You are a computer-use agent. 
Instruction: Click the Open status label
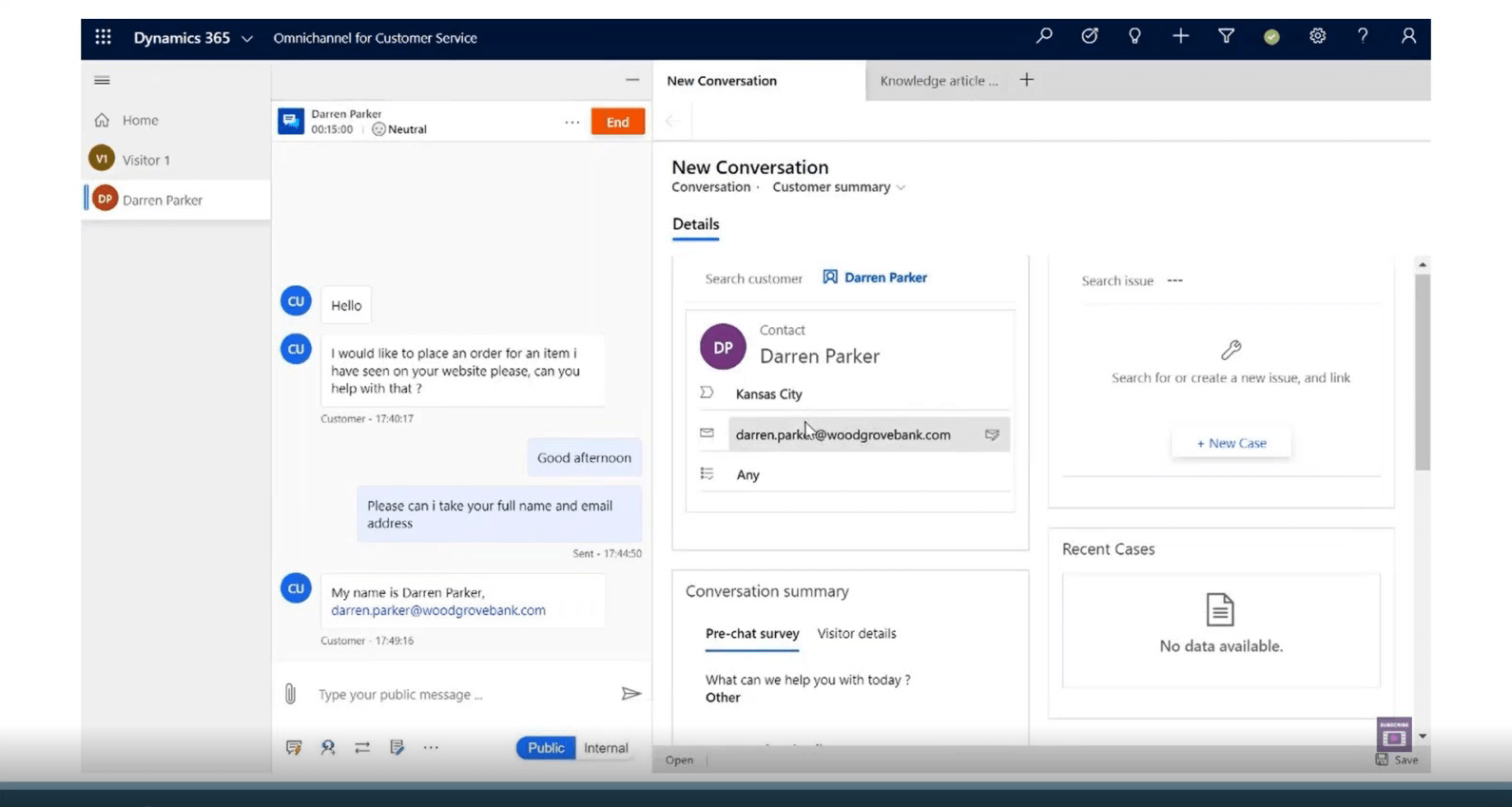(679, 759)
